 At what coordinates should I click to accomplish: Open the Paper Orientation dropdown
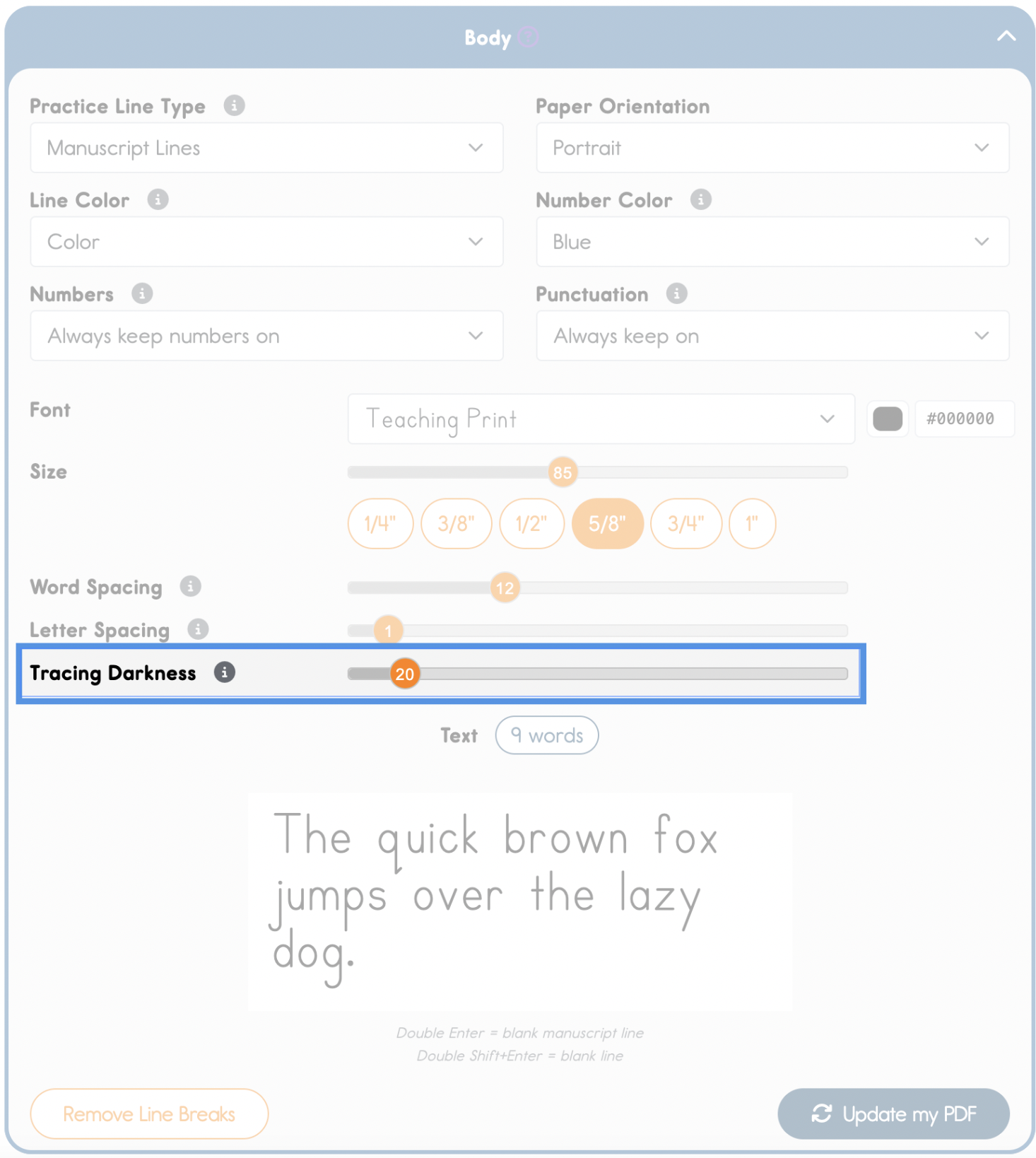point(772,148)
